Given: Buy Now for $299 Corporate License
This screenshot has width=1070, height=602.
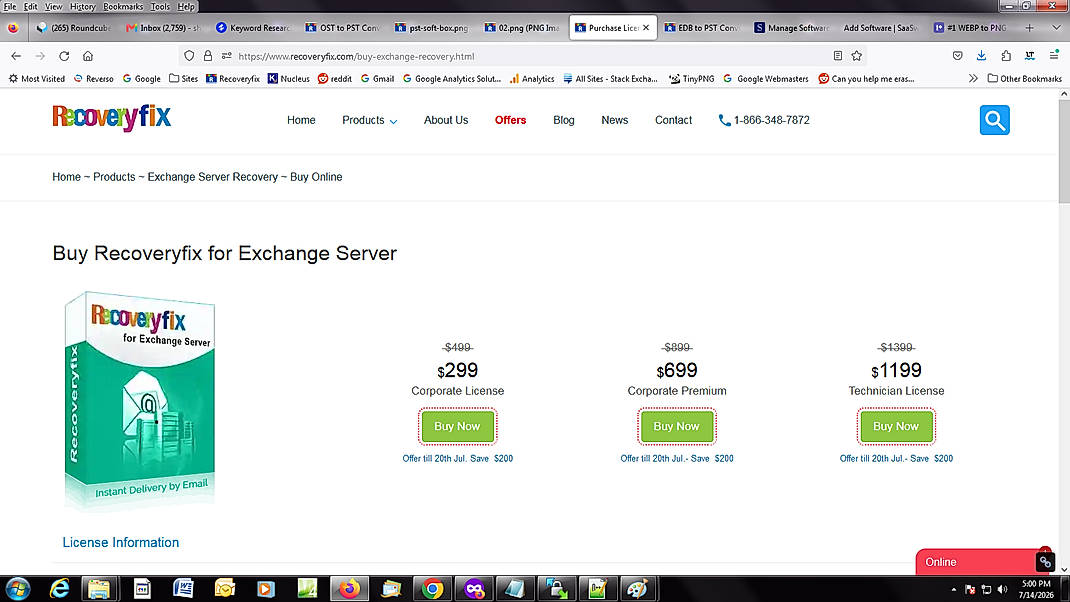Looking at the screenshot, I should point(457,426).
